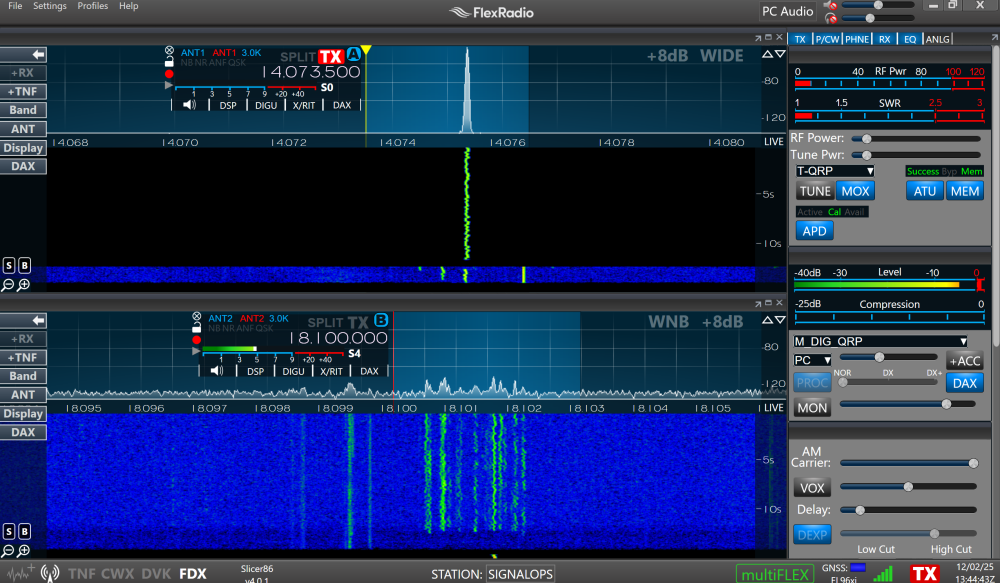
Task: Open slice B ANT2 receive antenna selector
Action: [x=220, y=318]
